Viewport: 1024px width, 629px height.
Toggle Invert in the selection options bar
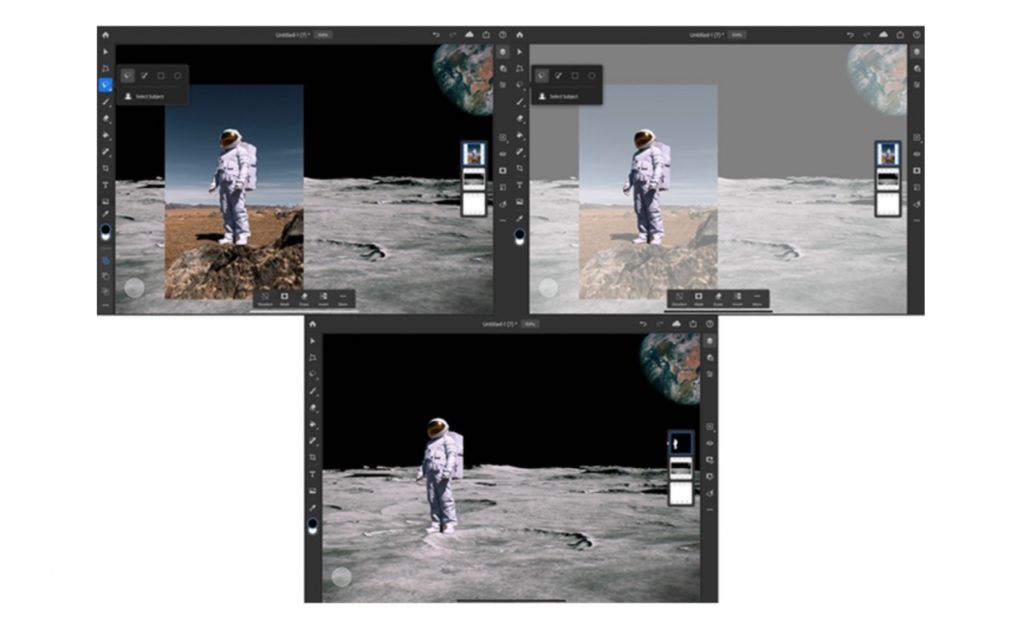[x=324, y=296]
